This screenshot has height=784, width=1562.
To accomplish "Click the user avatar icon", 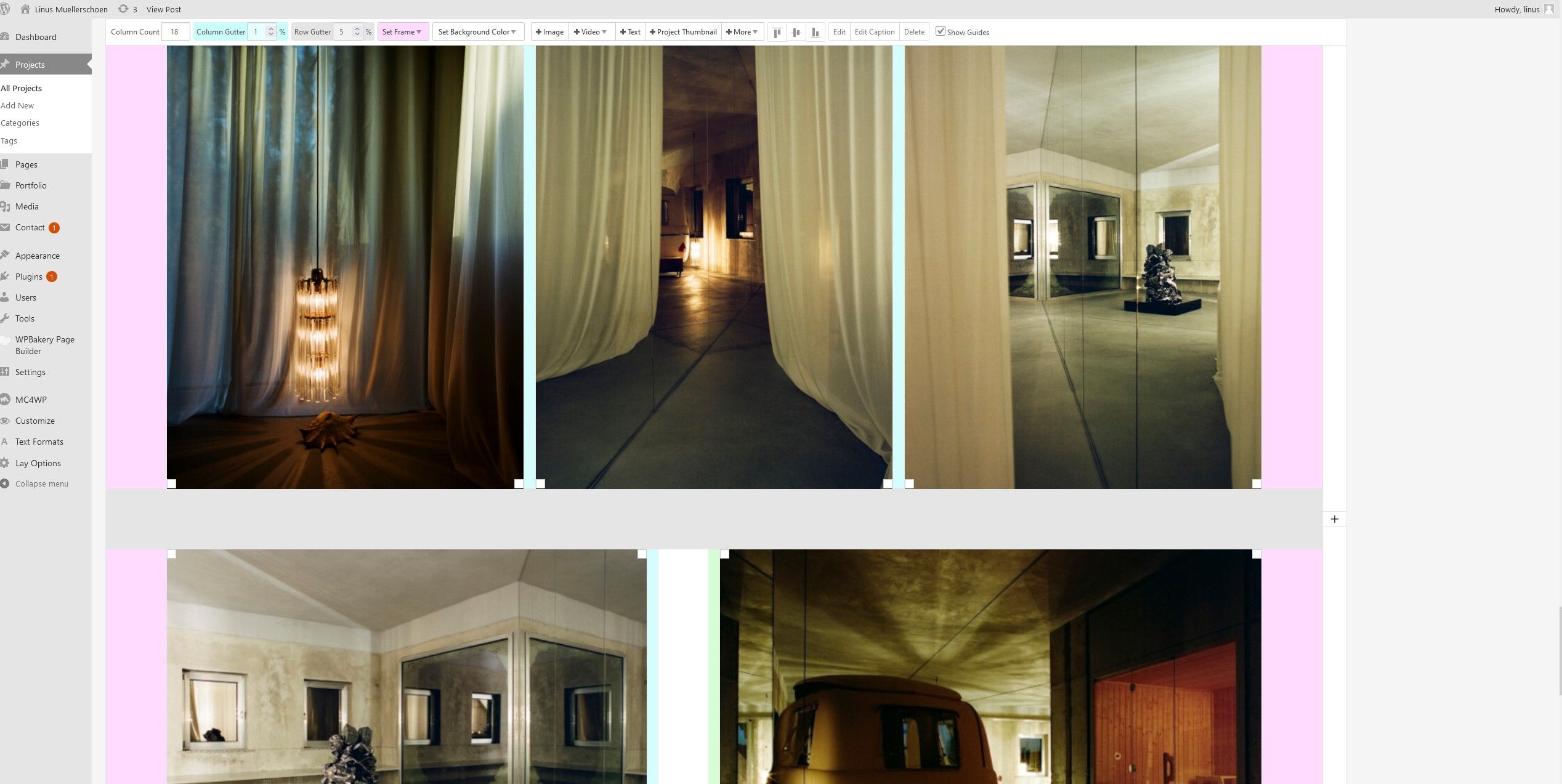I will [1549, 9].
